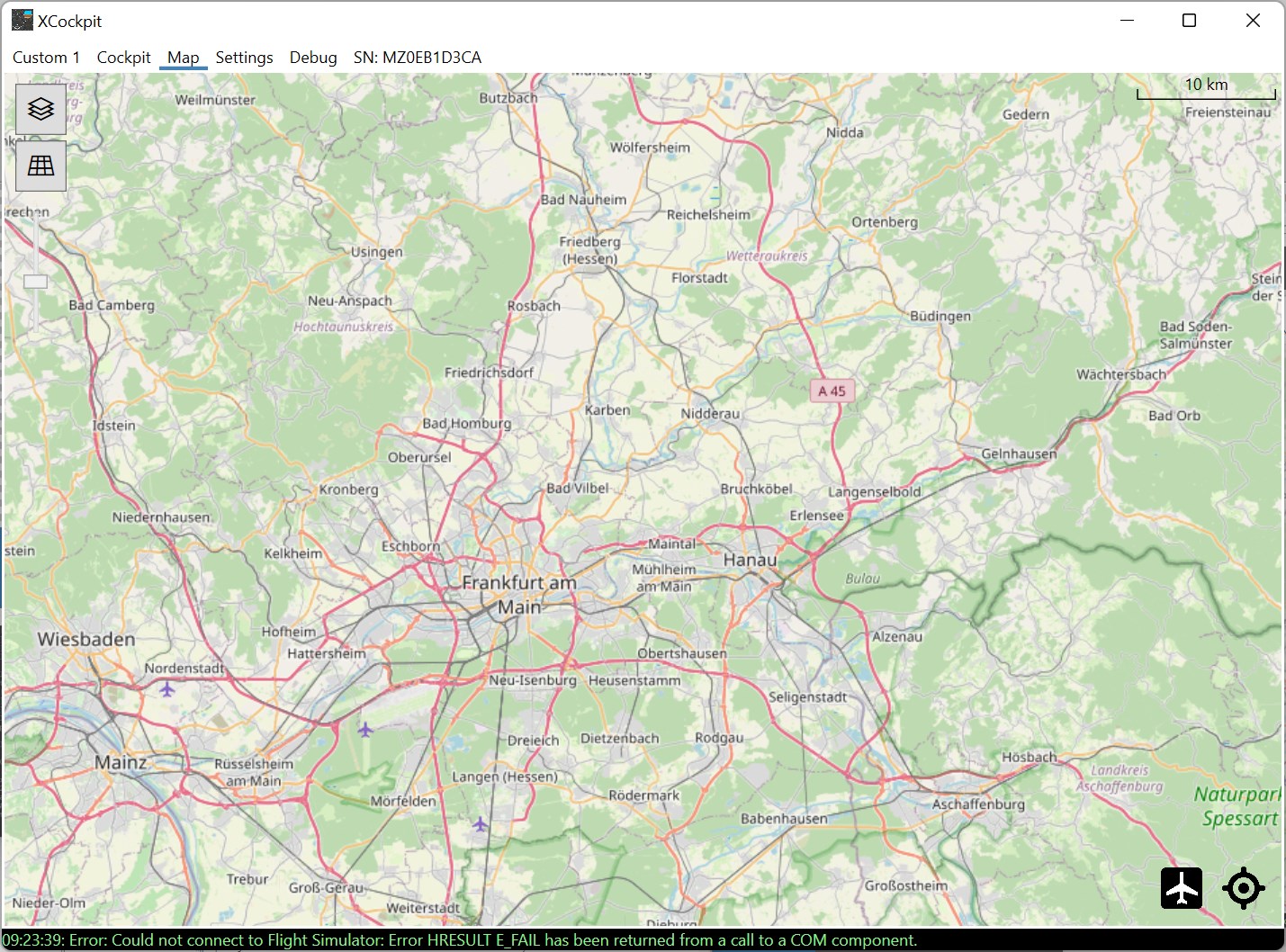Open the Settings tab
Image resolution: width=1286 pixels, height=952 pixels.
point(244,58)
